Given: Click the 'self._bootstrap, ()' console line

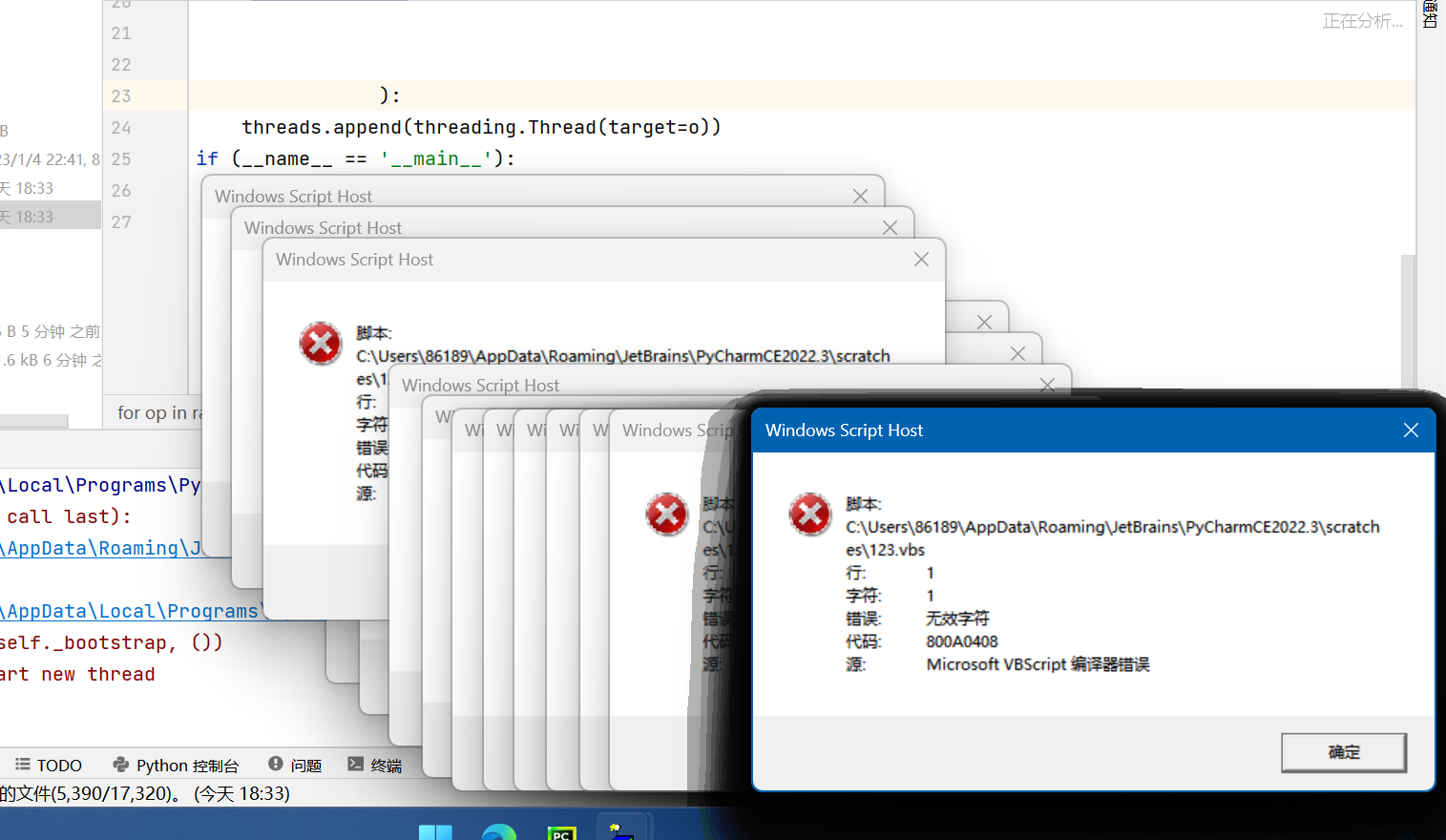Looking at the screenshot, I should point(111,642).
